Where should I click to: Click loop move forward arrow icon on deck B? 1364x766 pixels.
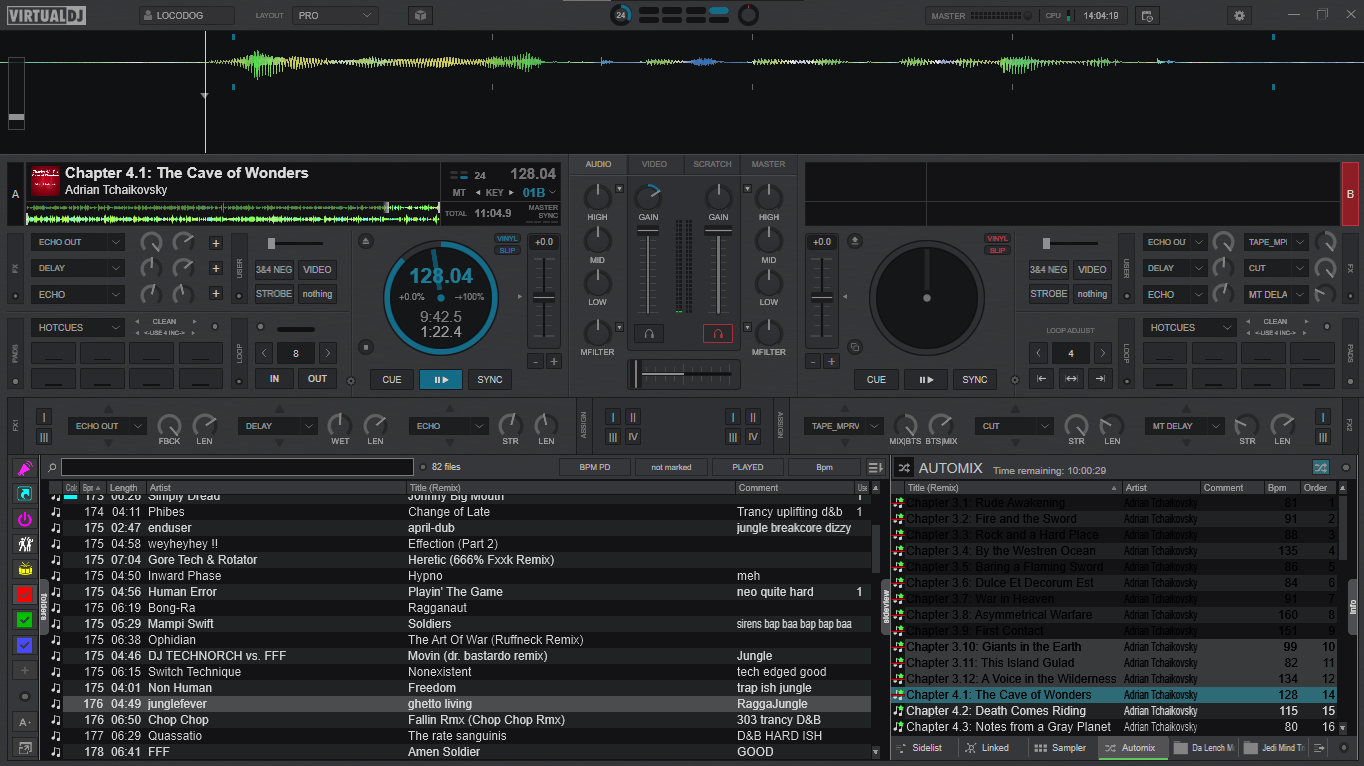tap(1100, 379)
